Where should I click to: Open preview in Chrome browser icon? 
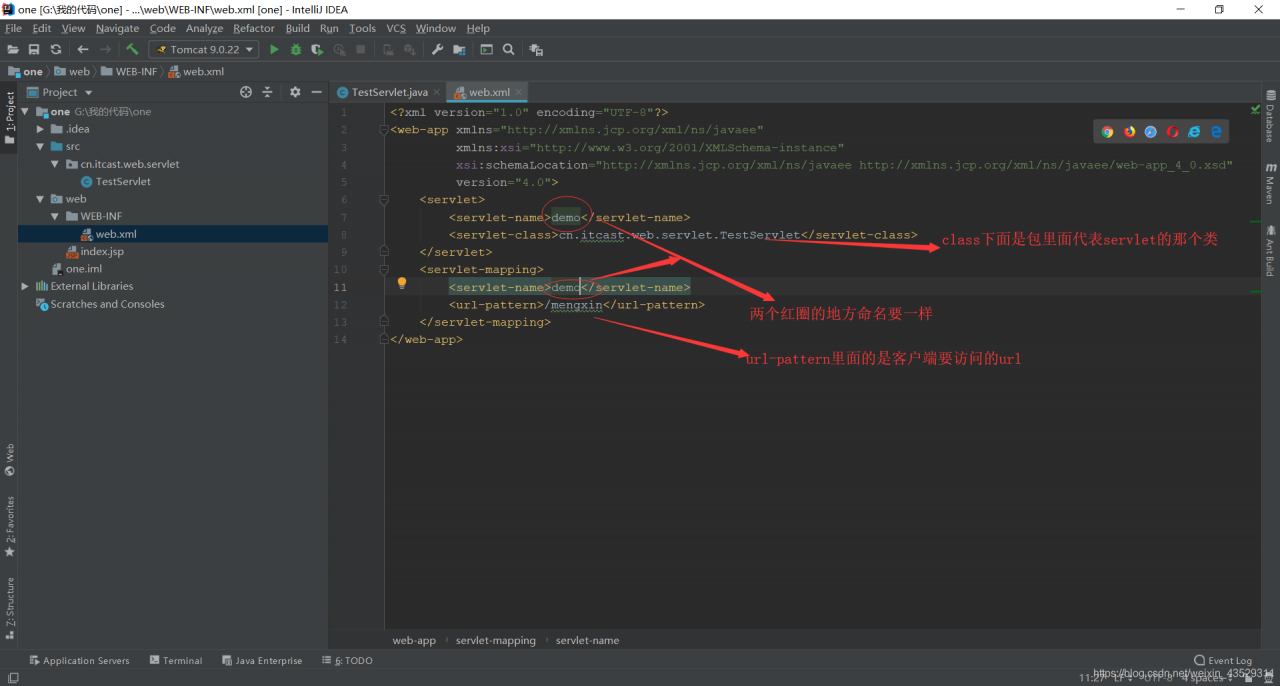click(1107, 132)
